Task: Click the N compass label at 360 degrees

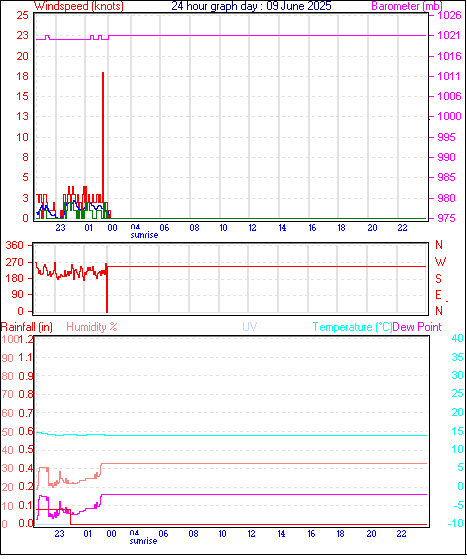Action: point(439,245)
